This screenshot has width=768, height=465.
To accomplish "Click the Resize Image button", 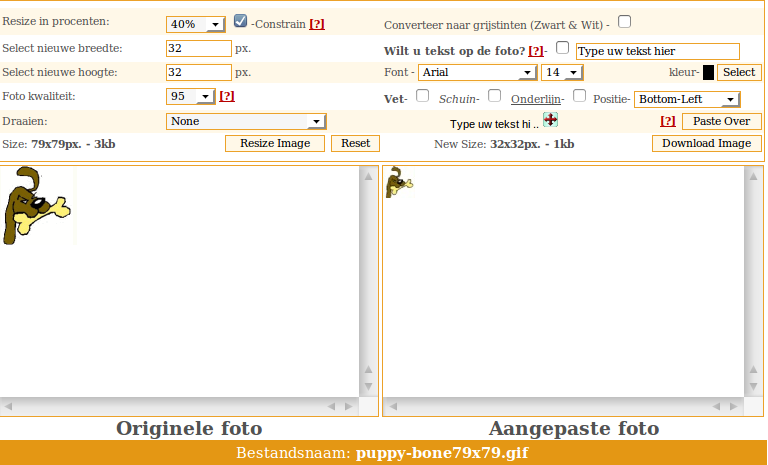I will (x=275, y=144).
